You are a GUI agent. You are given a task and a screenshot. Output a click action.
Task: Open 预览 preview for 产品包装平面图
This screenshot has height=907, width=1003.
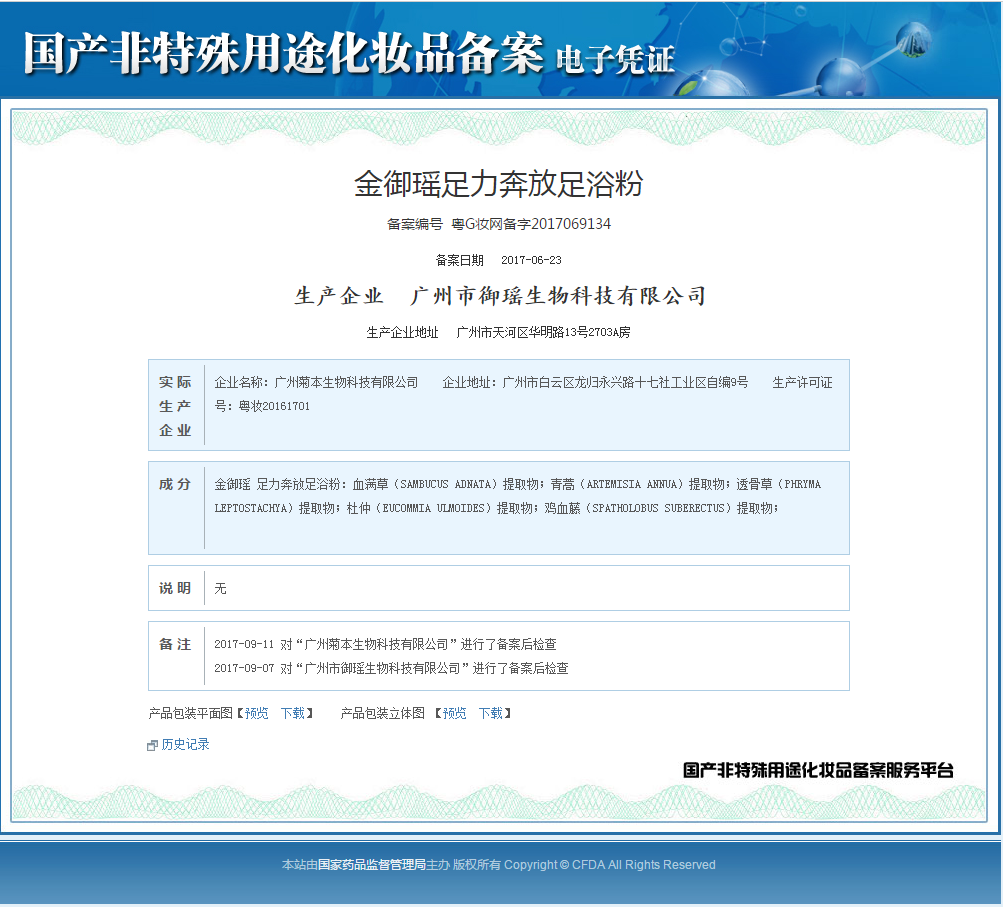point(257,713)
